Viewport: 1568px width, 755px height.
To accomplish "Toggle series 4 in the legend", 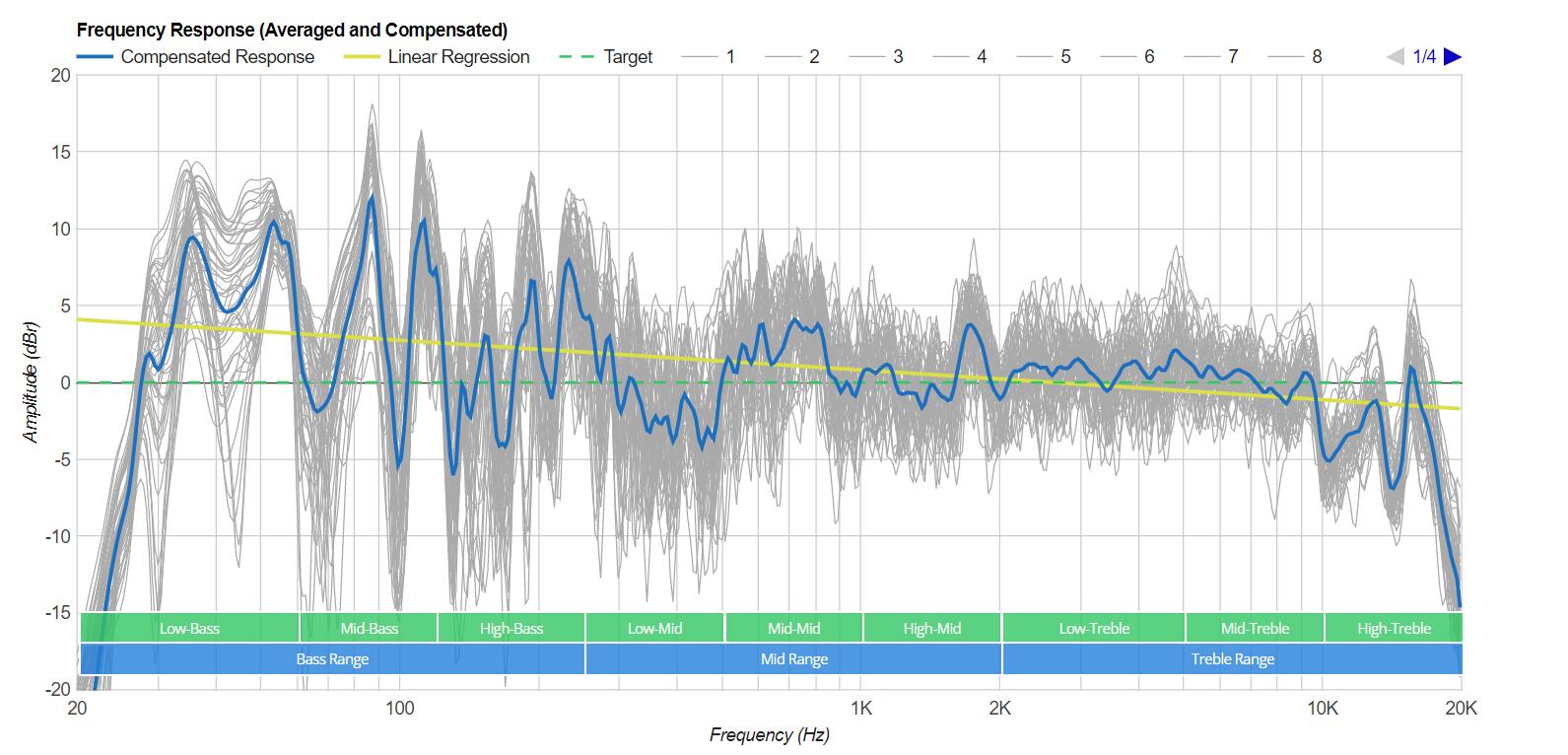I will coord(959,57).
